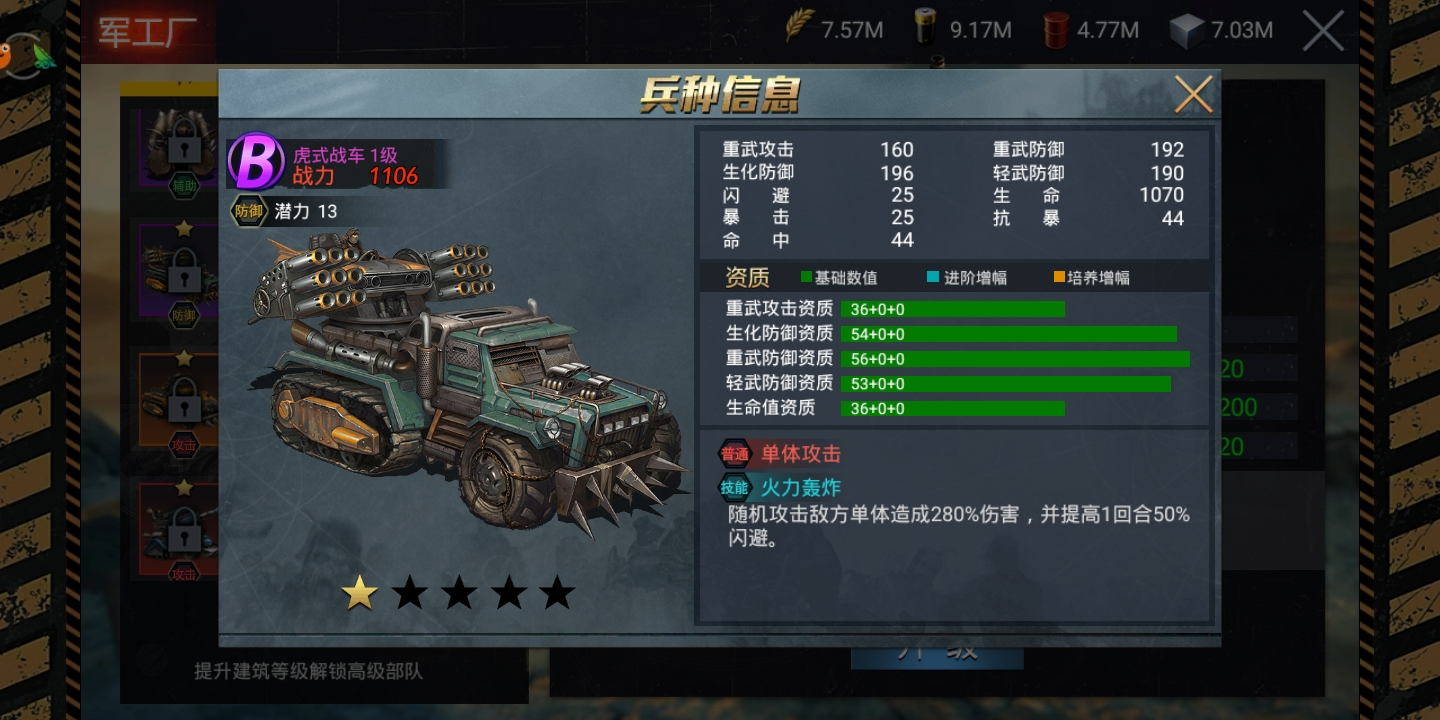This screenshot has width=1440, height=720.
Task: Tap the purple B grade badge
Action: click(256, 162)
